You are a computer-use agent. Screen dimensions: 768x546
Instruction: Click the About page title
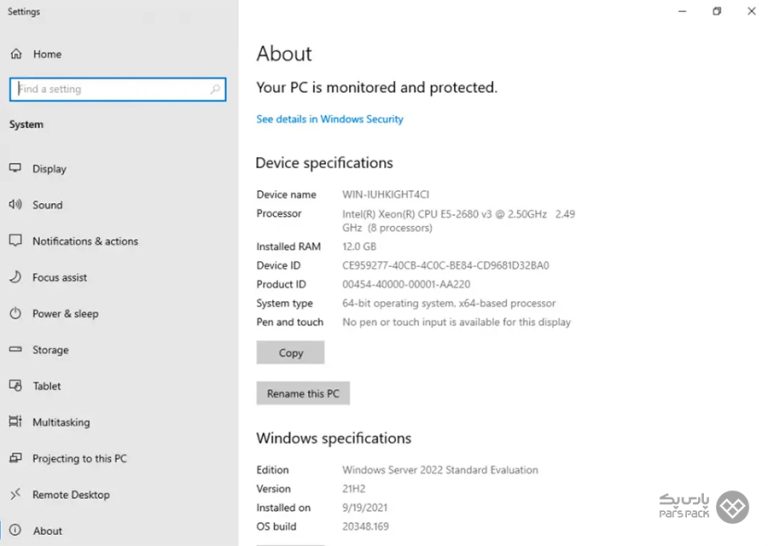(284, 53)
